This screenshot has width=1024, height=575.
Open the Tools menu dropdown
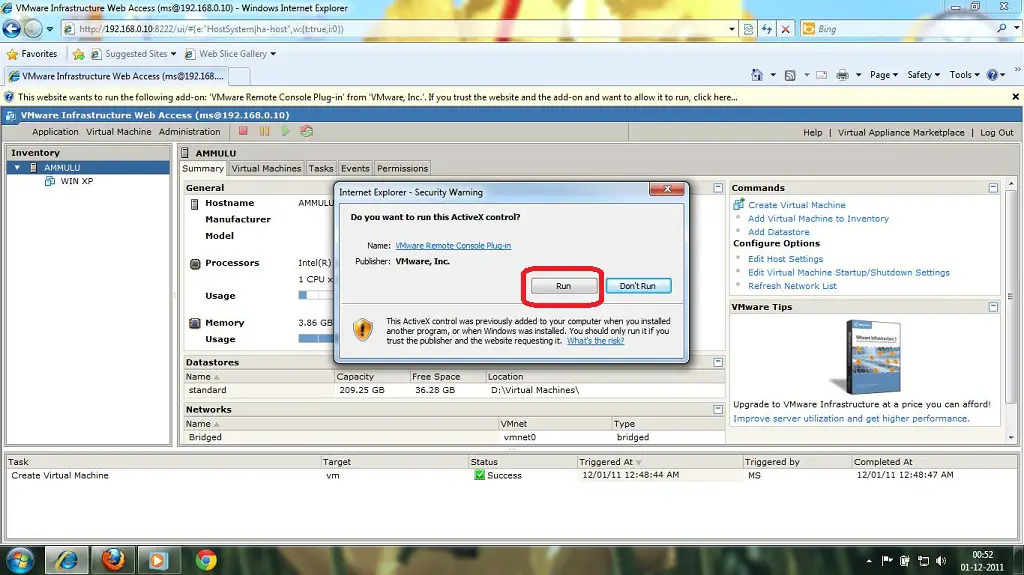pos(964,75)
